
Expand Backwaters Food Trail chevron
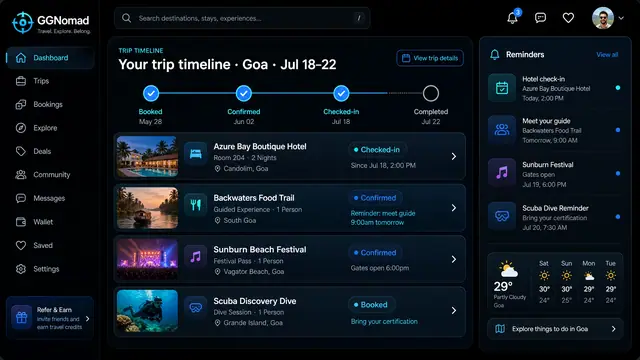click(453, 208)
